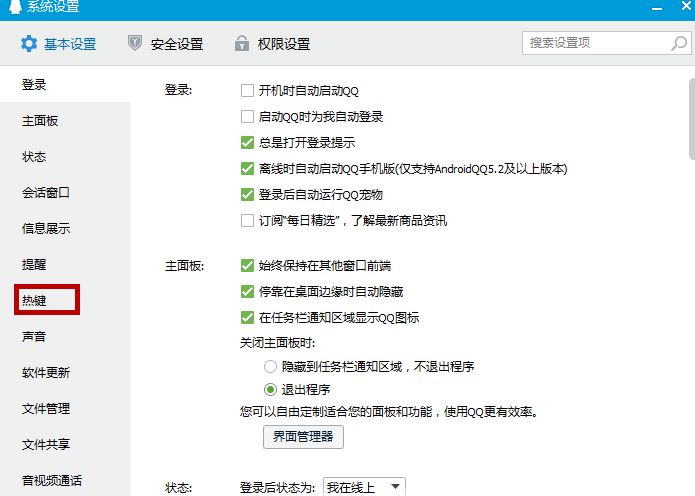Viewport: 695px width, 496px height.
Task: Select 隐藏到任务栏通知区域 radio option
Action: [x=270, y=367]
